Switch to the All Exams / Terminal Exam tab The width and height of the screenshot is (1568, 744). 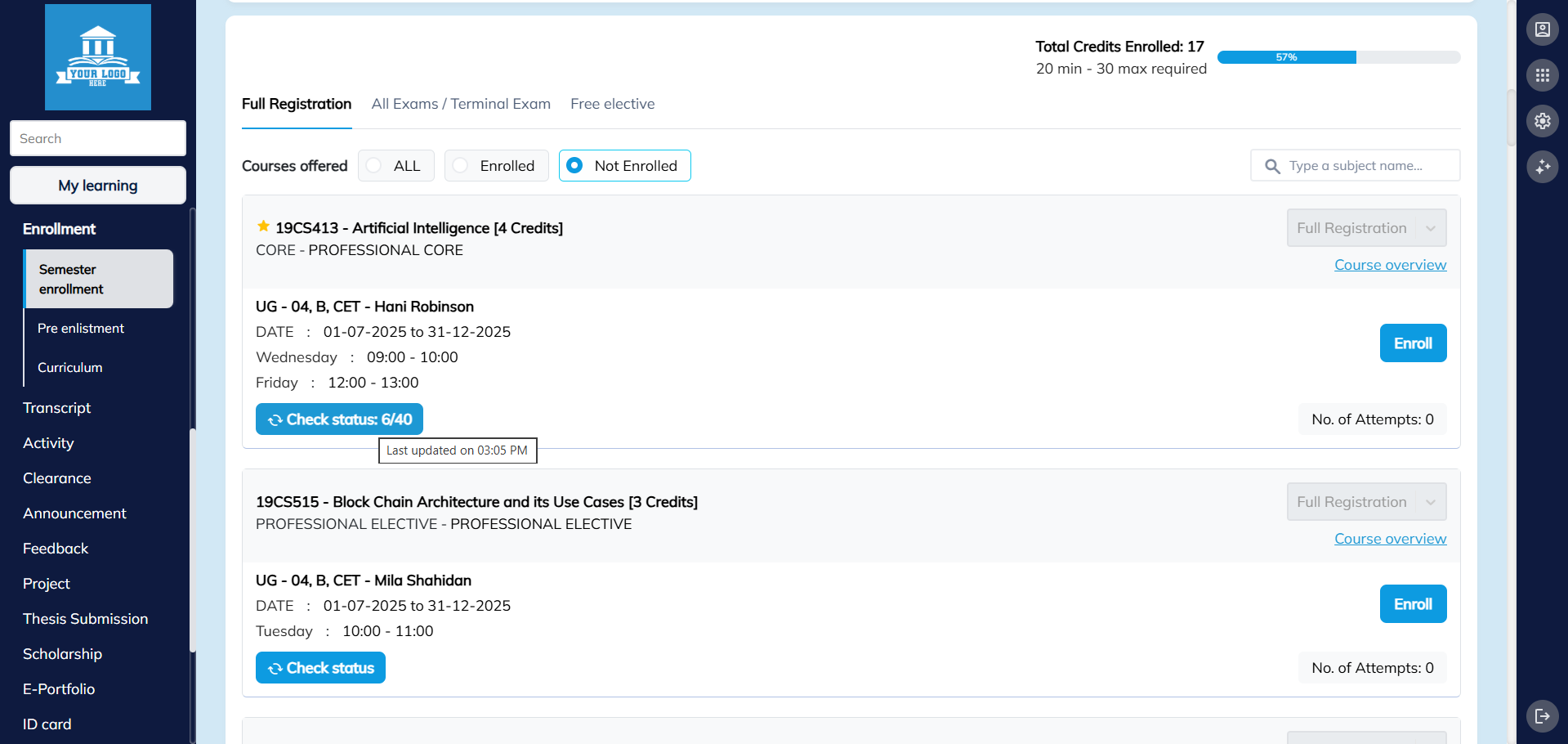461,104
